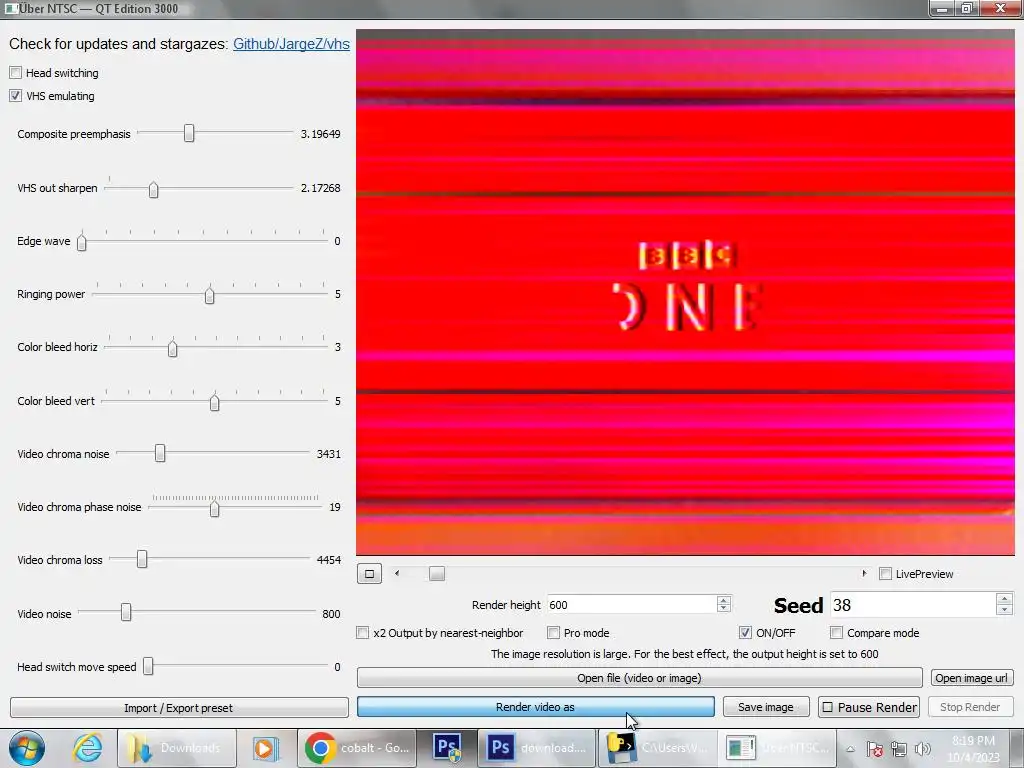Click the VHS out sharpen slider handle
Screen dimensions: 1024x768
coord(153,189)
